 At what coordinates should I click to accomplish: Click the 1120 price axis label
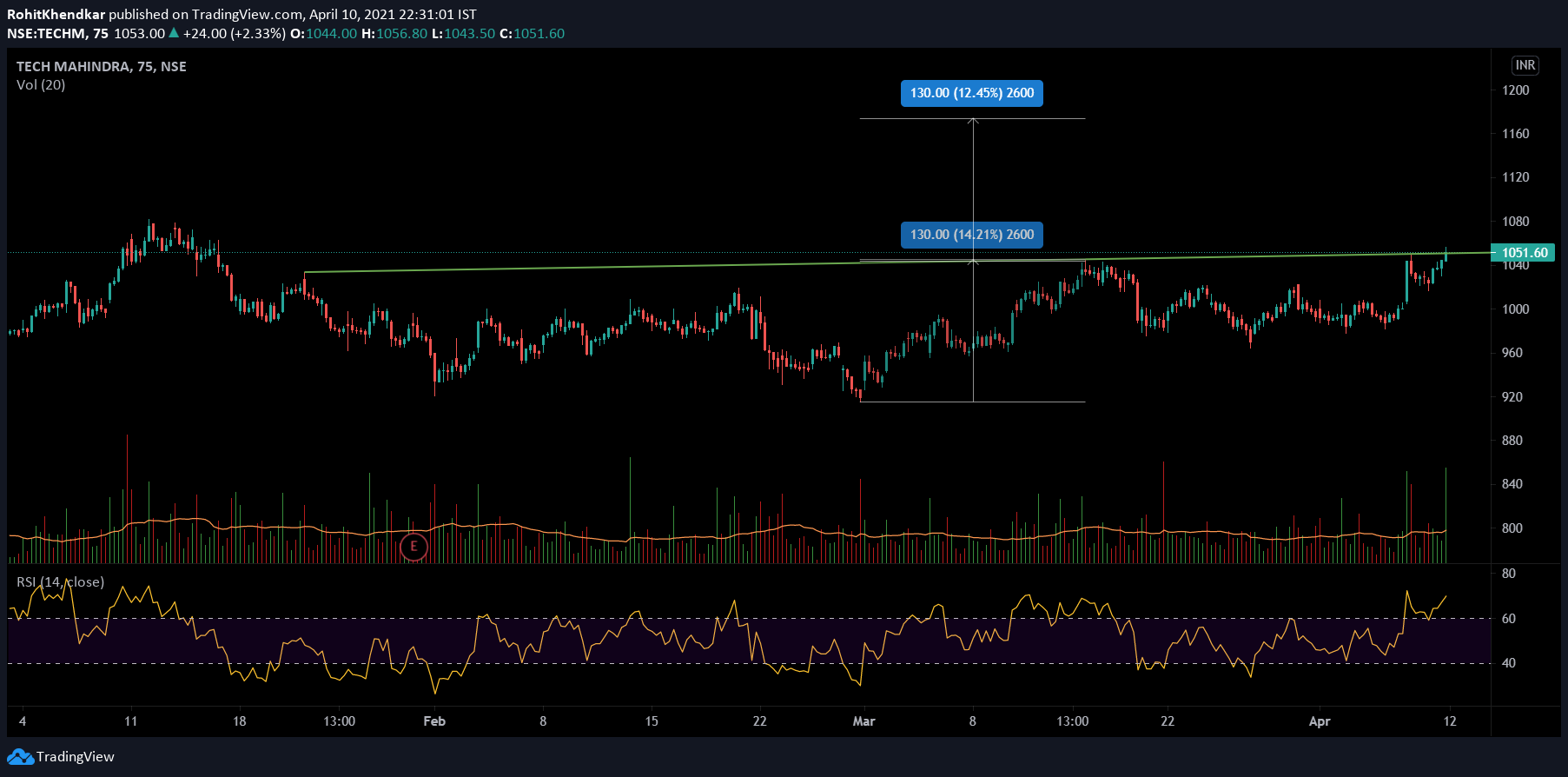(1516, 177)
